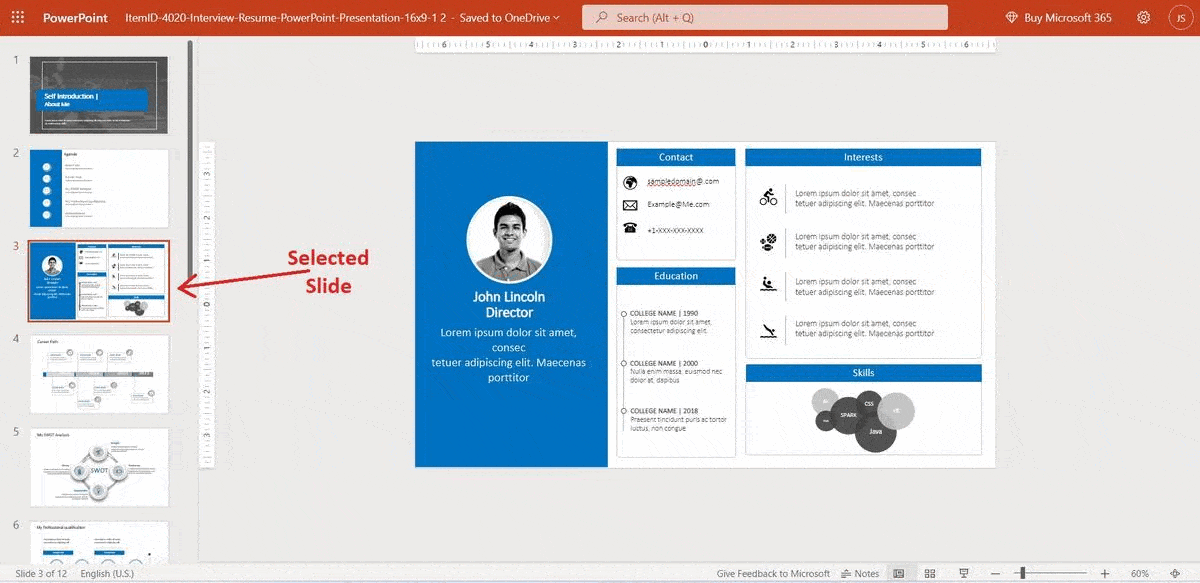1200x583 pixels.
Task: Select the slide 5 SWOT thumbnail
Action: (x=98, y=466)
